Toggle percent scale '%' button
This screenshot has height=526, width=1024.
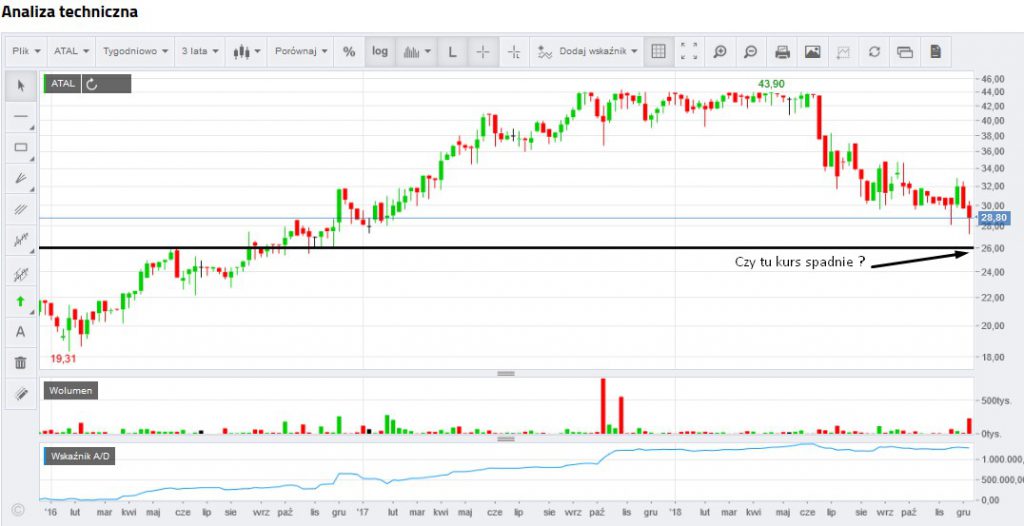click(349, 51)
